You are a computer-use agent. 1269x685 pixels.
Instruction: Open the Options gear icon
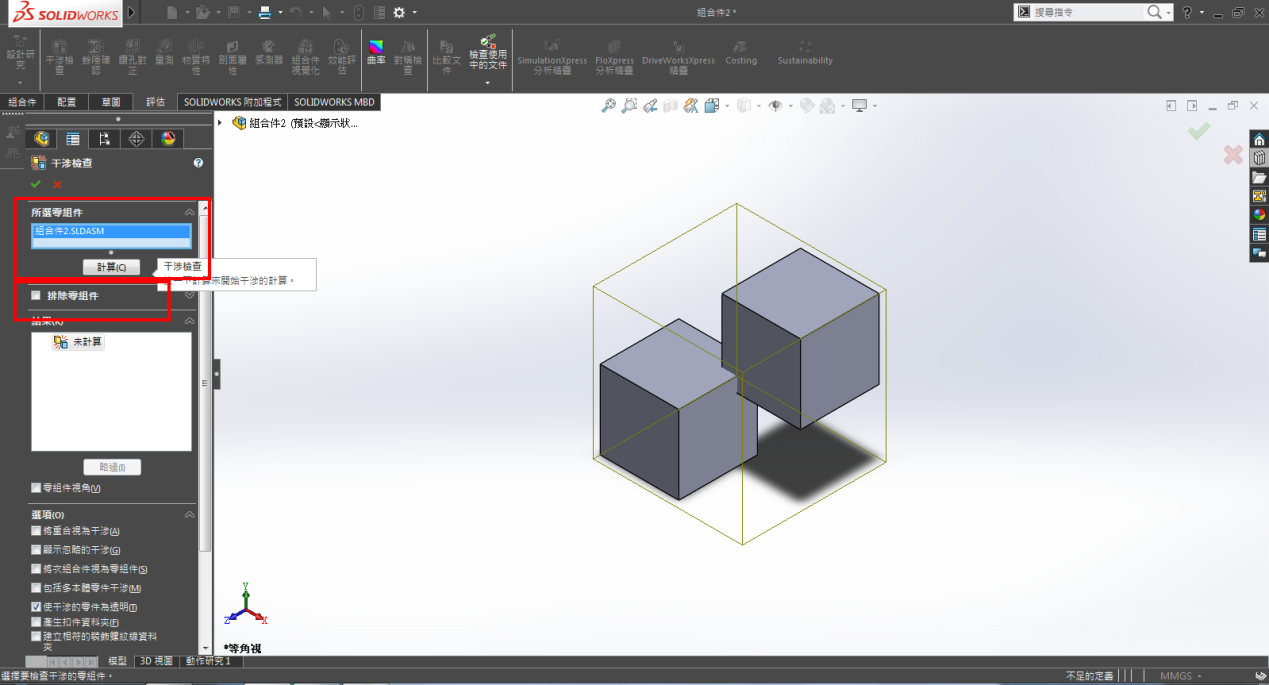(x=400, y=13)
